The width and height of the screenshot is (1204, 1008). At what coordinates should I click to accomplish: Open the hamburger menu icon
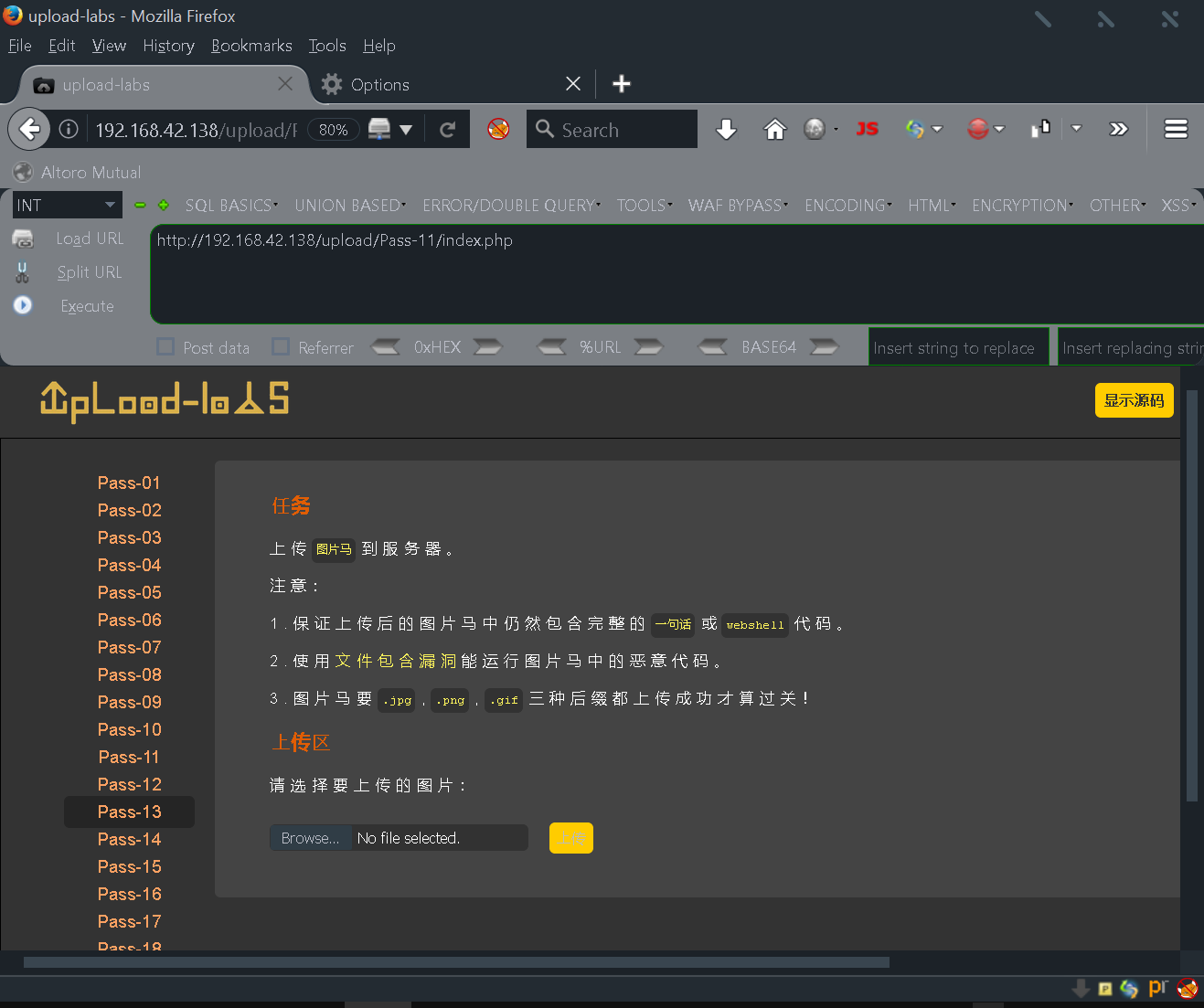[1176, 130]
